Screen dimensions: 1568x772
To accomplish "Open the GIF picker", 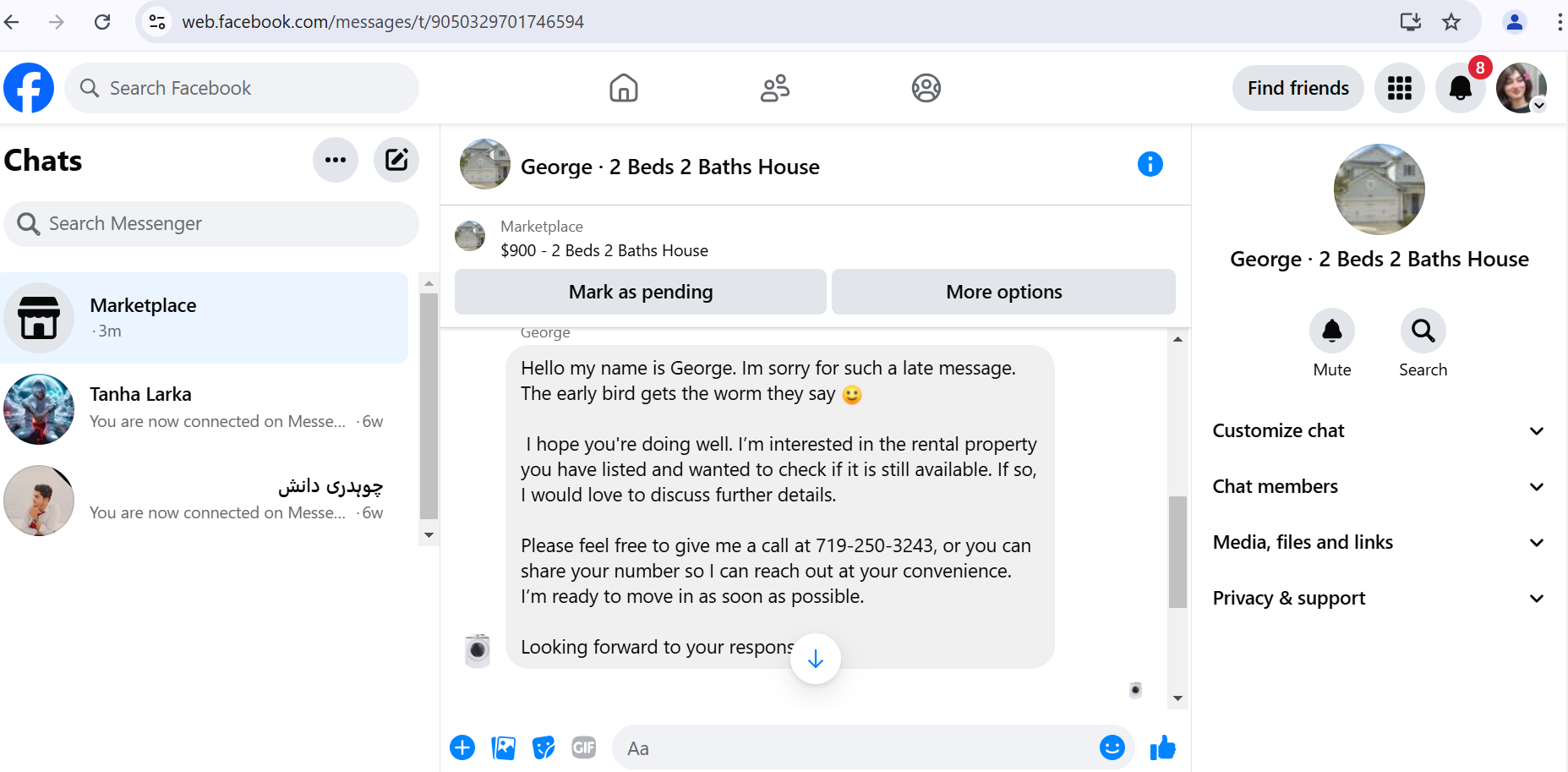I will click(584, 747).
